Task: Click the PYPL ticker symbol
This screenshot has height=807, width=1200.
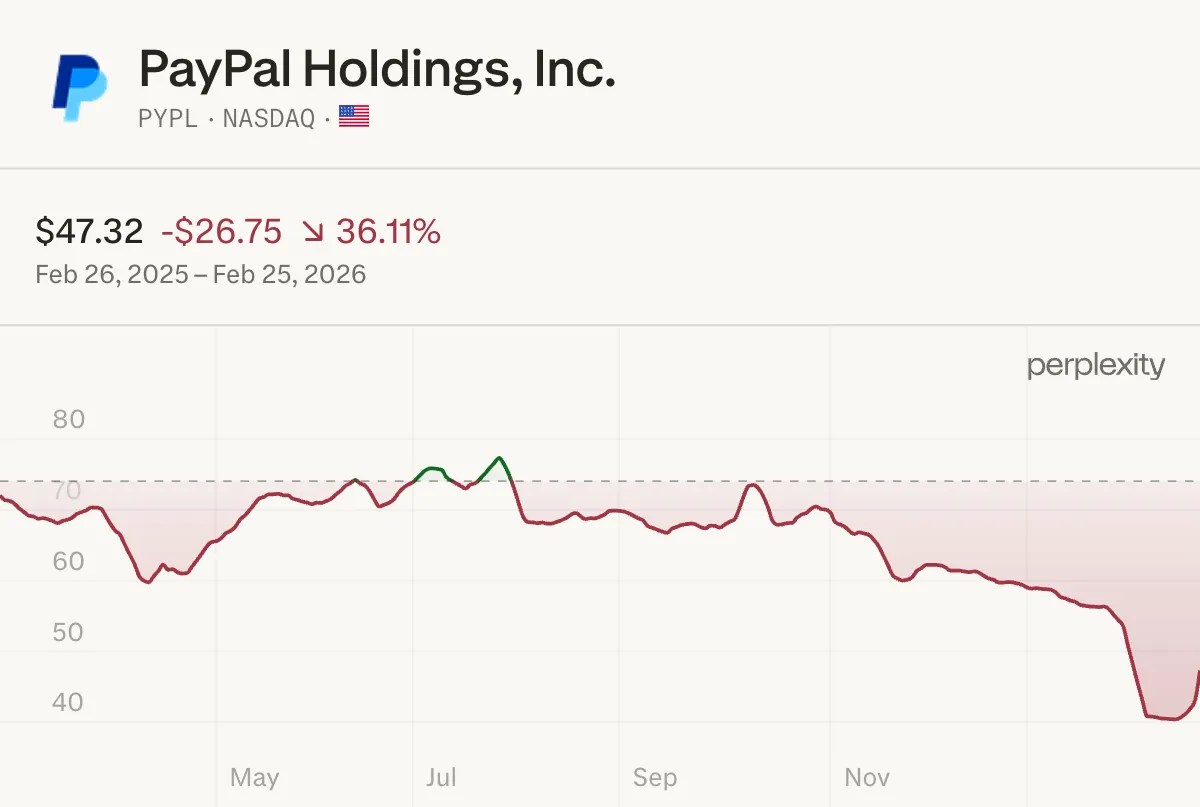Action: (x=167, y=118)
